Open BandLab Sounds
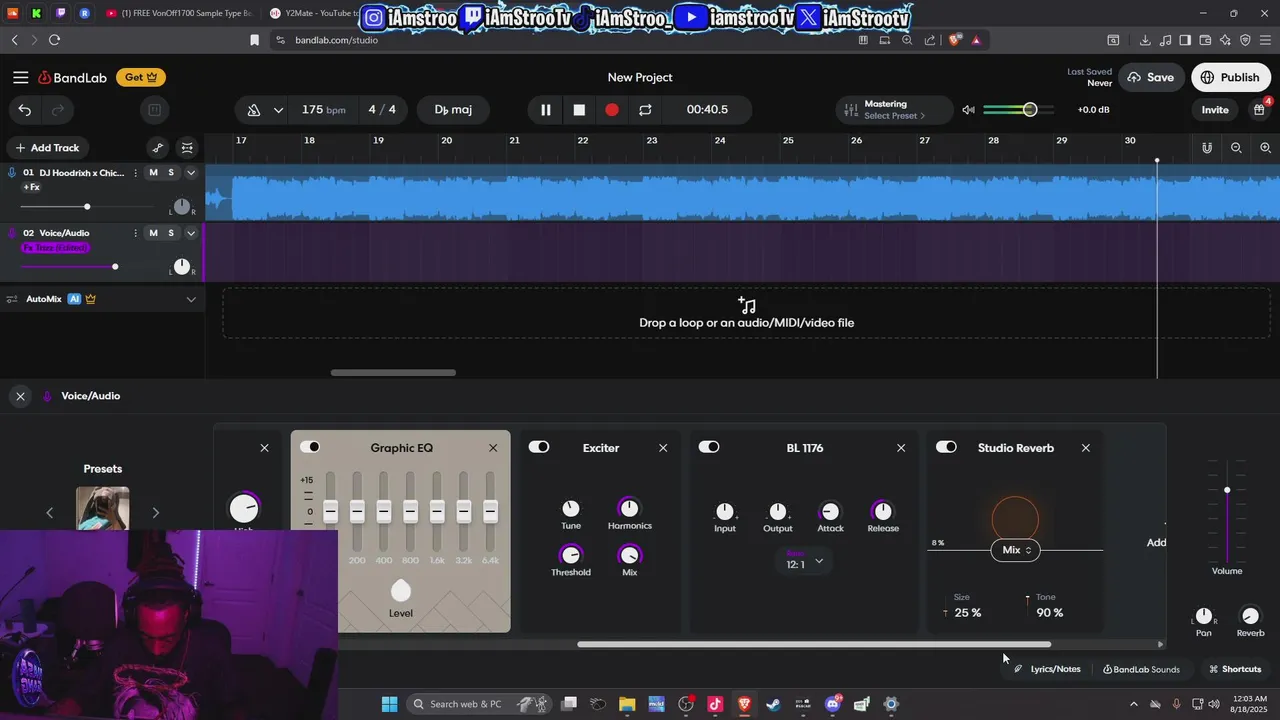This screenshot has width=1280, height=720. pyautogui.click(x=1141, y=669)
